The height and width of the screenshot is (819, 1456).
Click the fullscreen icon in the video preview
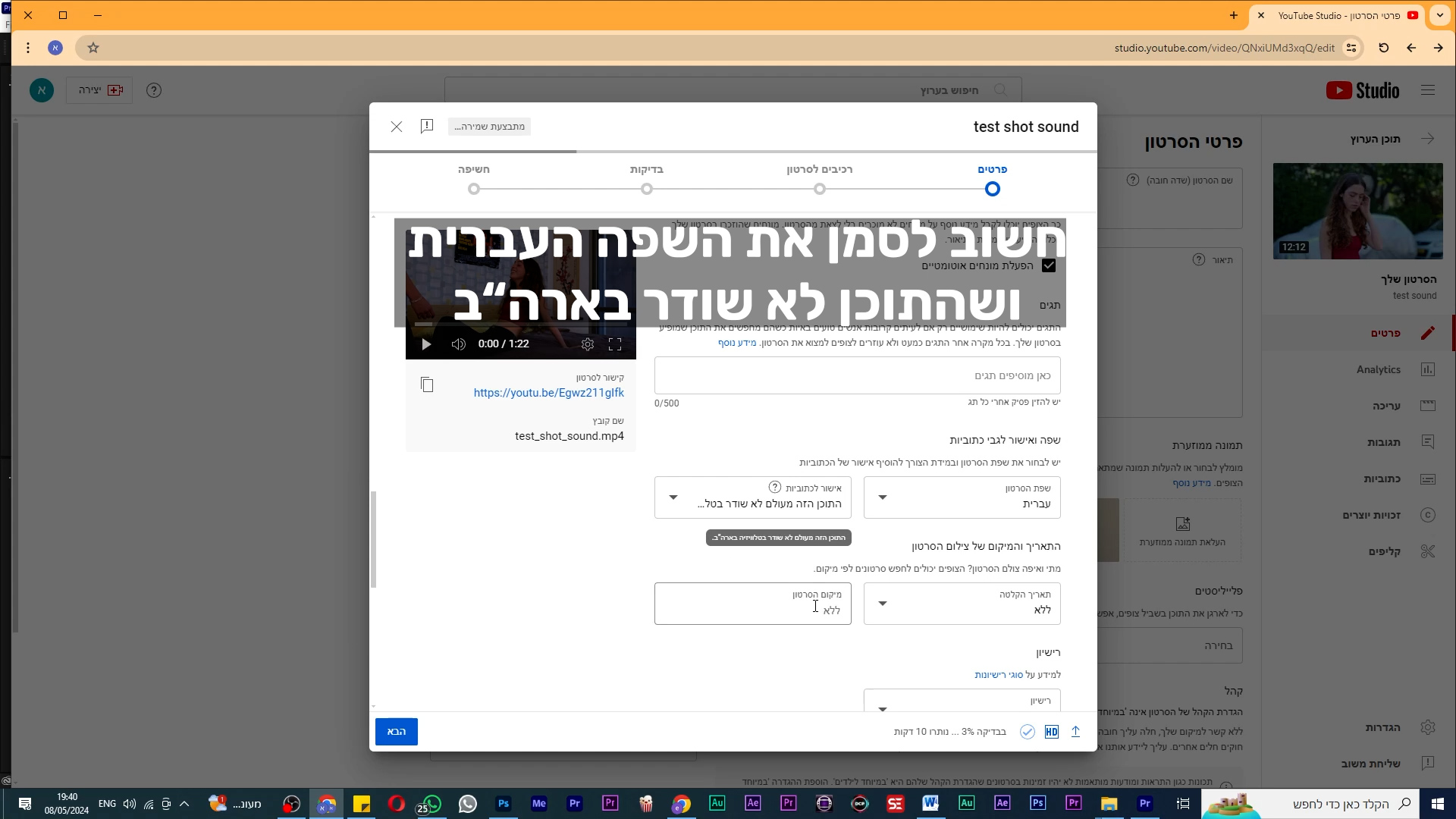[x=615, y=344]
